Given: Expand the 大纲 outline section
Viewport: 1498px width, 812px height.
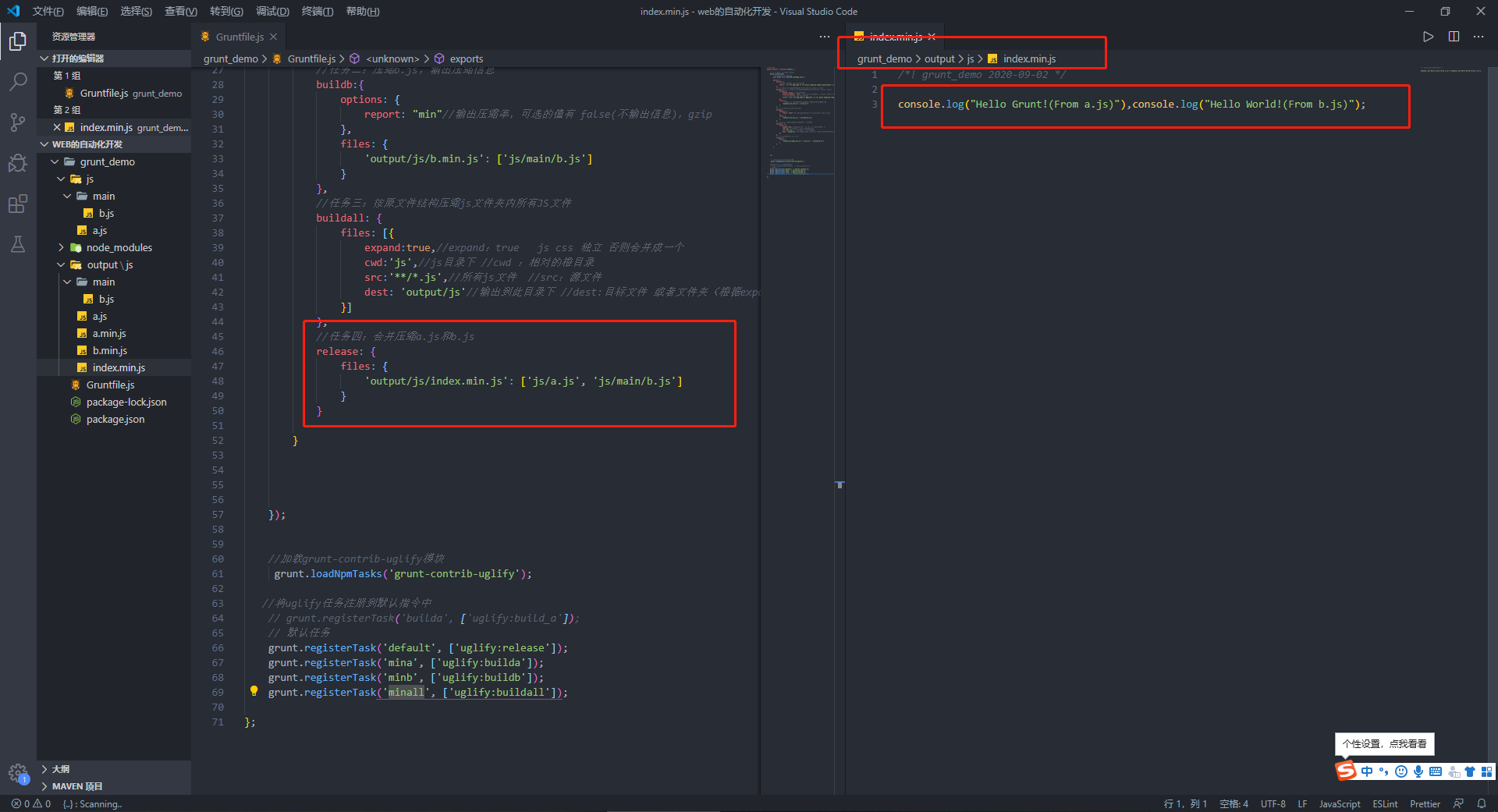Looking at the screenshot, I should (x=114, y=769).
